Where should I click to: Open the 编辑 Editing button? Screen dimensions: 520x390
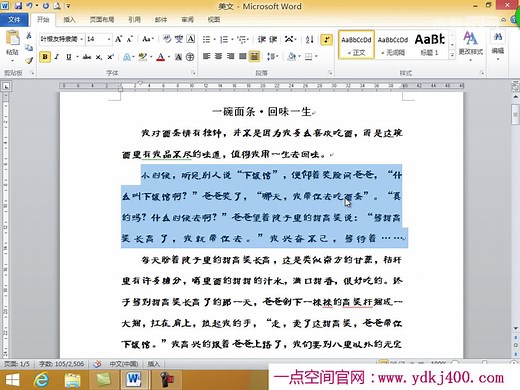coord(498,46)
